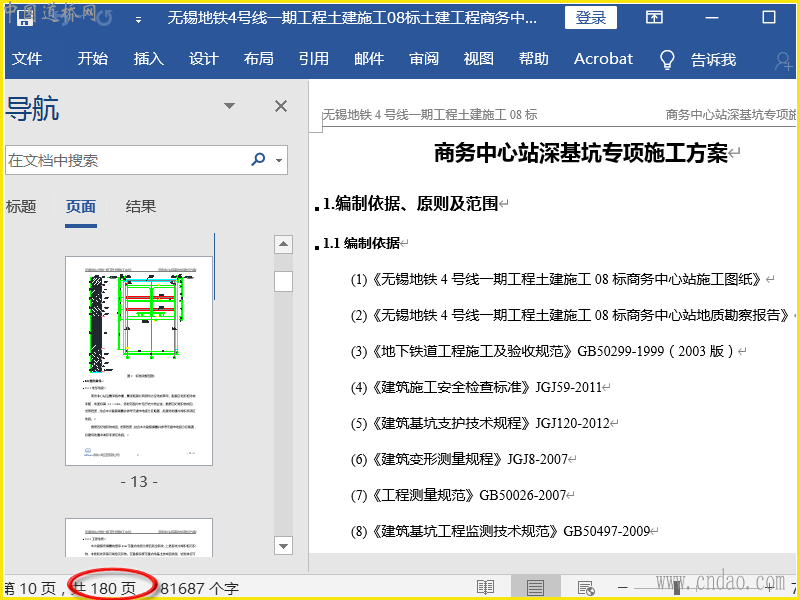The width and height of the screenshot is (800, 600).
Task: Click the collapse marker beside heading 1.1
Action: point(317,248)
